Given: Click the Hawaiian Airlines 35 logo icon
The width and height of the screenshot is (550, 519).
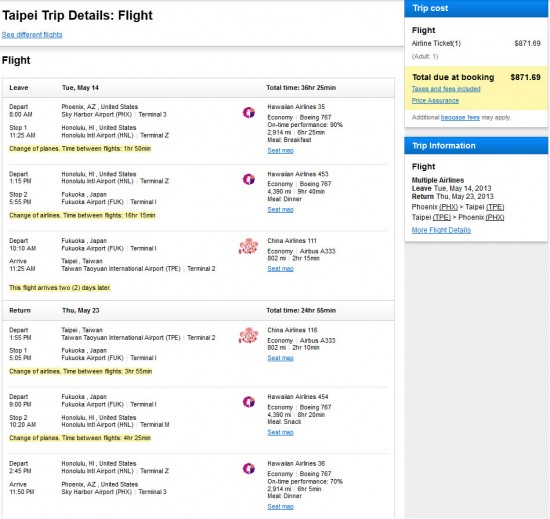Looking at the screenshot, I should (249, 113).
